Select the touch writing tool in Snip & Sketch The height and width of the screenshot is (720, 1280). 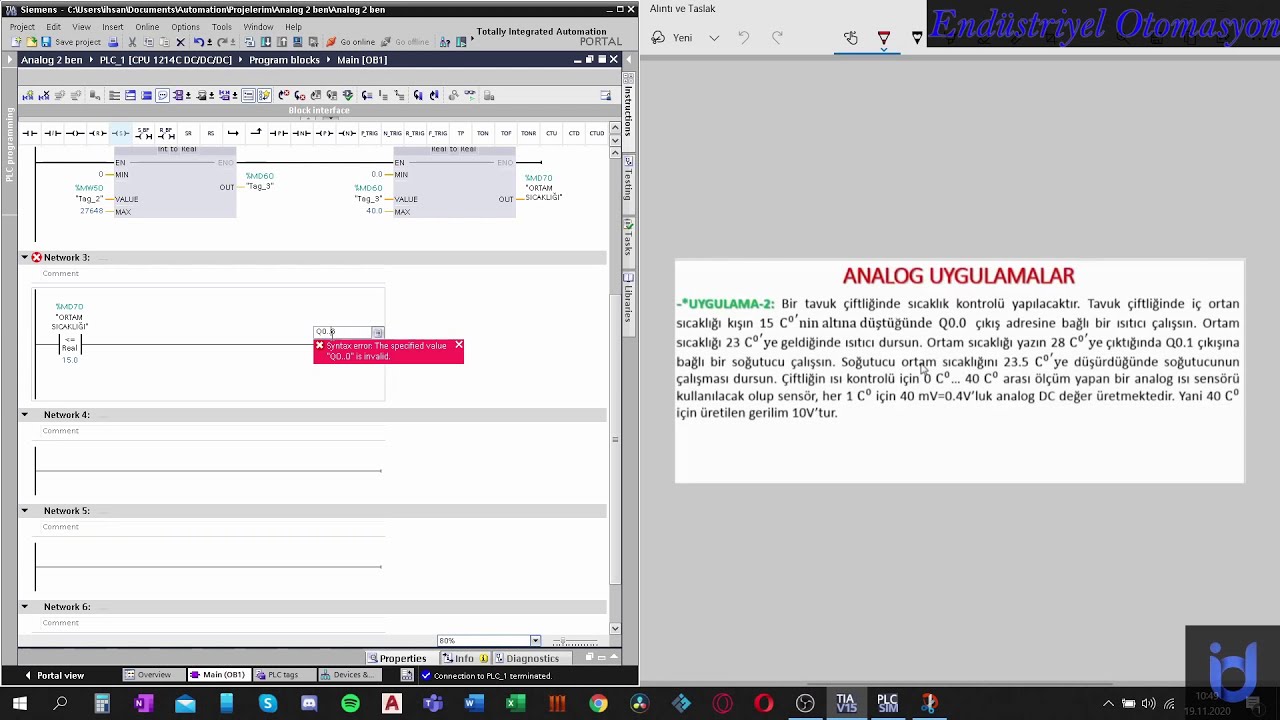(850, 38)
